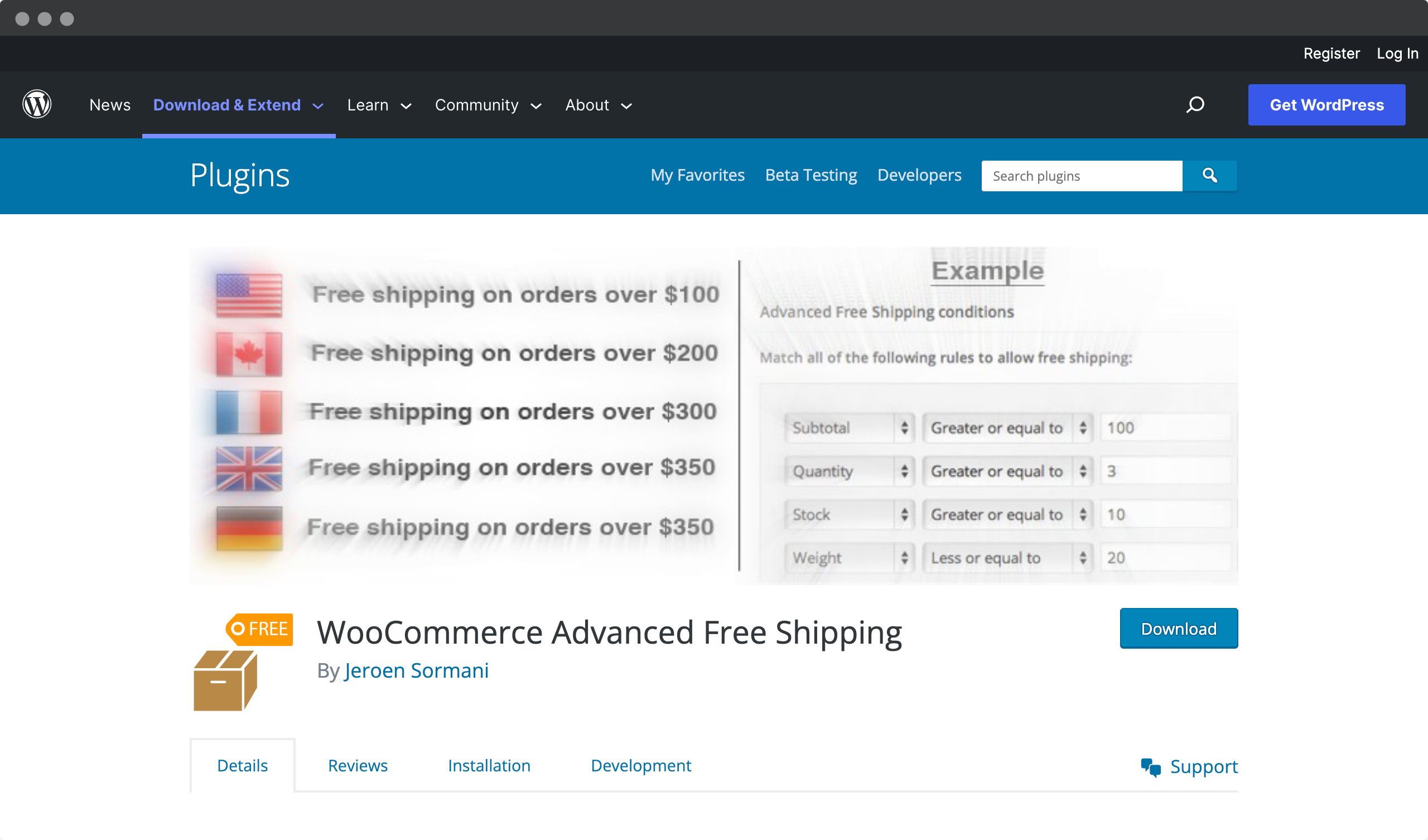Screen dimensions: 1428x840
Task: Click the FREE badge icon on plugin
Action: pos(259,628)
